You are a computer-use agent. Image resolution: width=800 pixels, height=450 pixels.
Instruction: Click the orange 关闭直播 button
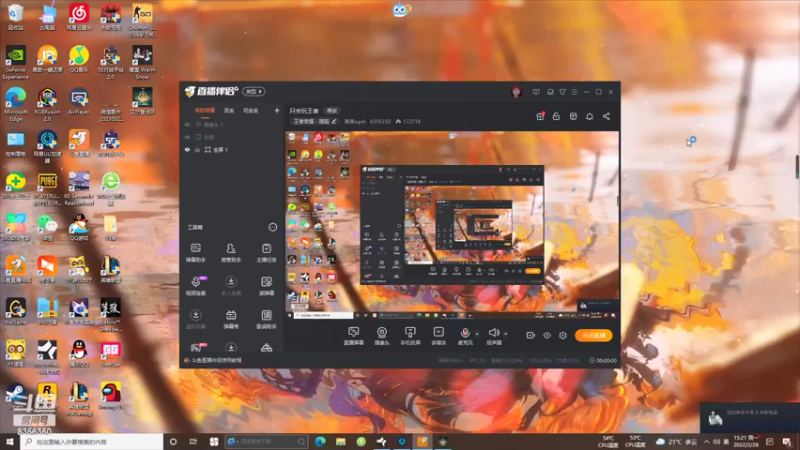(x=593, y=335)
